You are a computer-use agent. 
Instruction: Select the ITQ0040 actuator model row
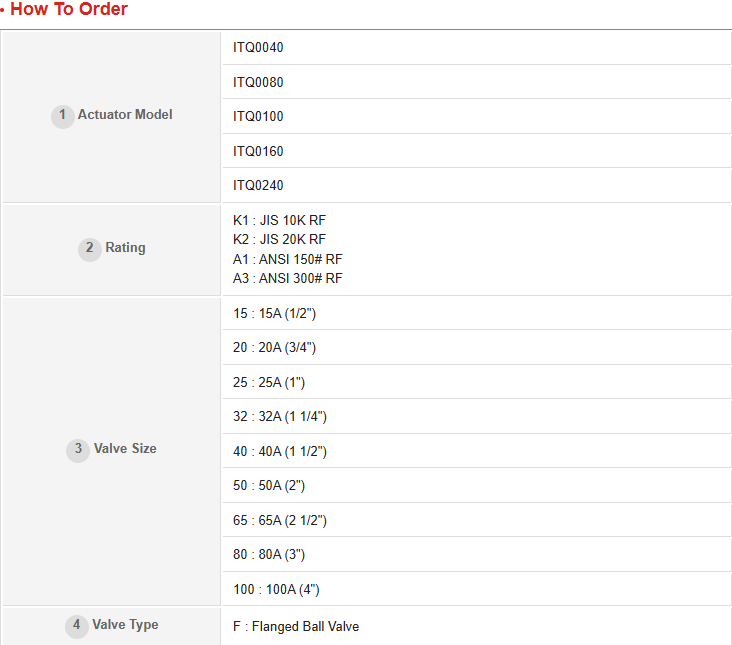point(259,48)
